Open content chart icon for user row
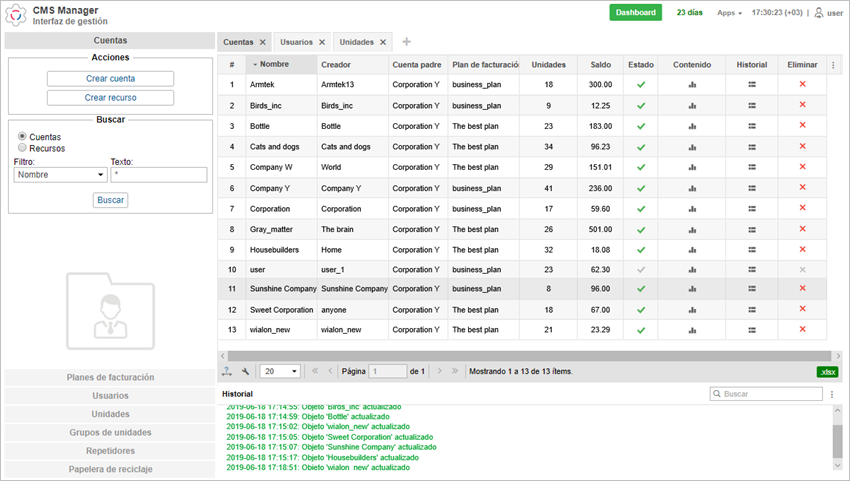The height and width of the screenshot is (481, 850). 692,270
